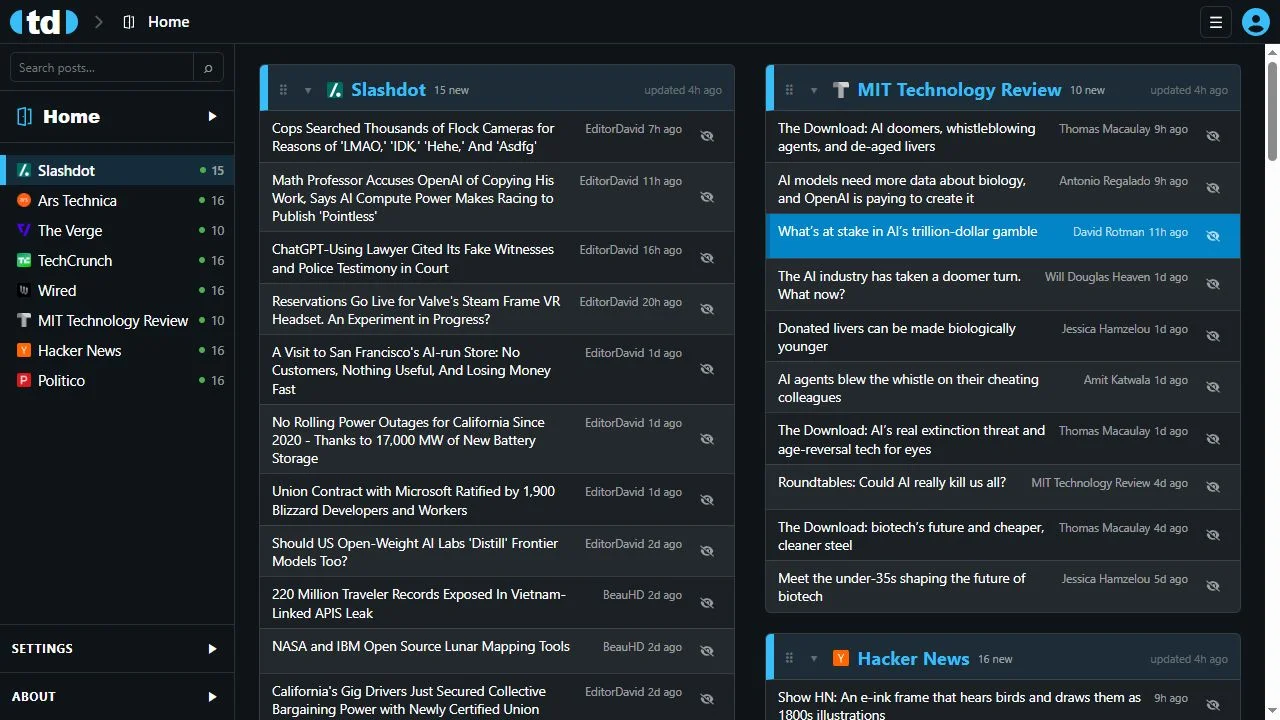Select Wired feed in sidebar
The height and width of the screenshot is (720, 1280).
117,291
